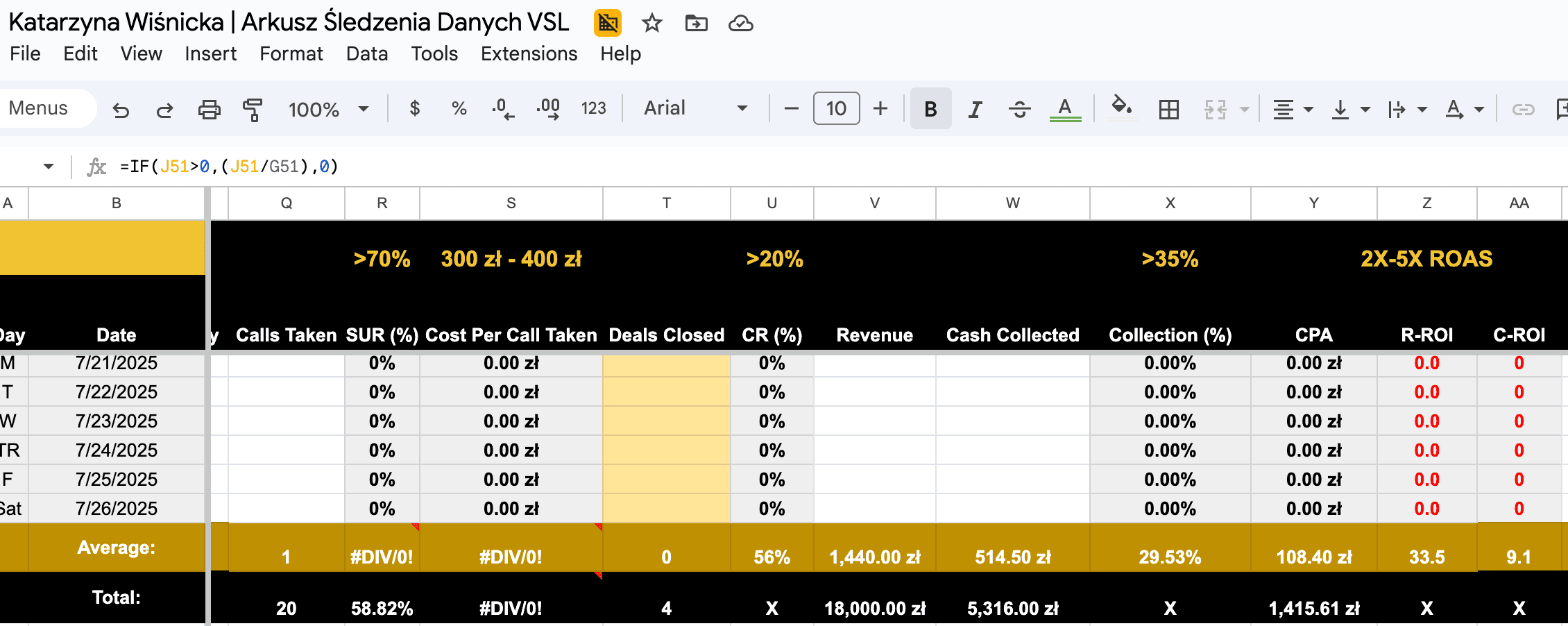The image size is (1568, 626).
Task: Print the spreadsheet with printer icon
Action: [x=209, y=110]
